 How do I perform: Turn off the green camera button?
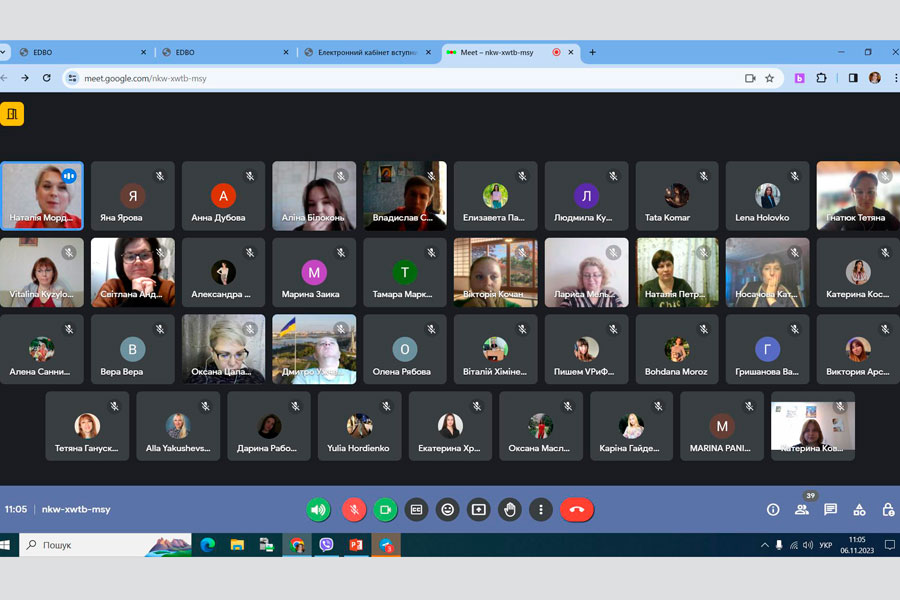click(385, 510)
